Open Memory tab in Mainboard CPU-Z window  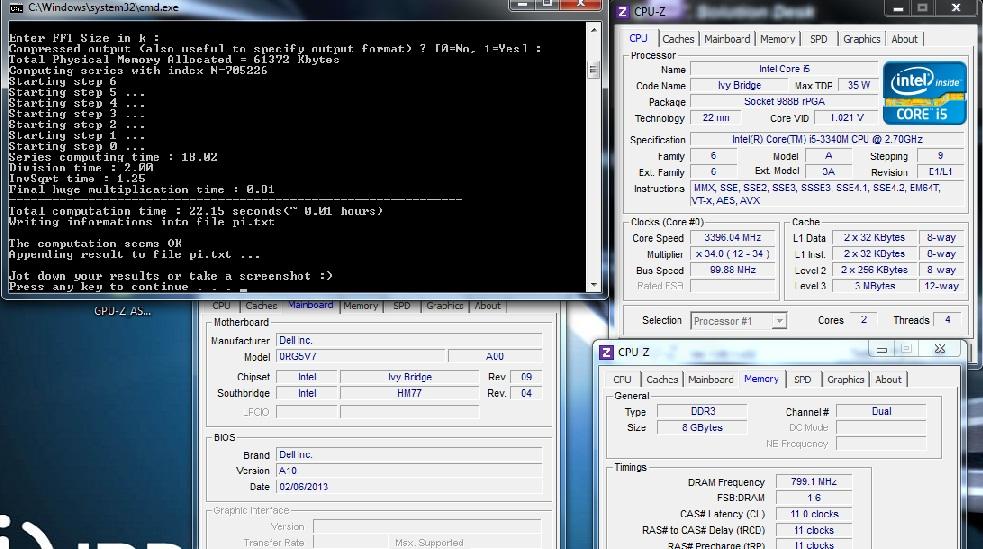coord(360,306)
